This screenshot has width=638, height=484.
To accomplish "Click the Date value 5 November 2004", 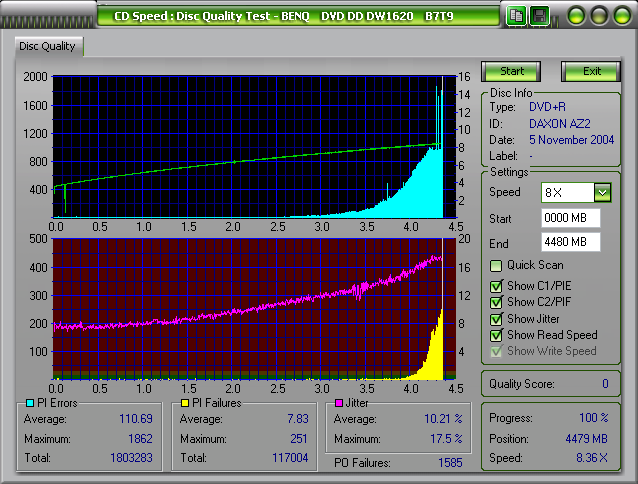I will tap(571, 140).
